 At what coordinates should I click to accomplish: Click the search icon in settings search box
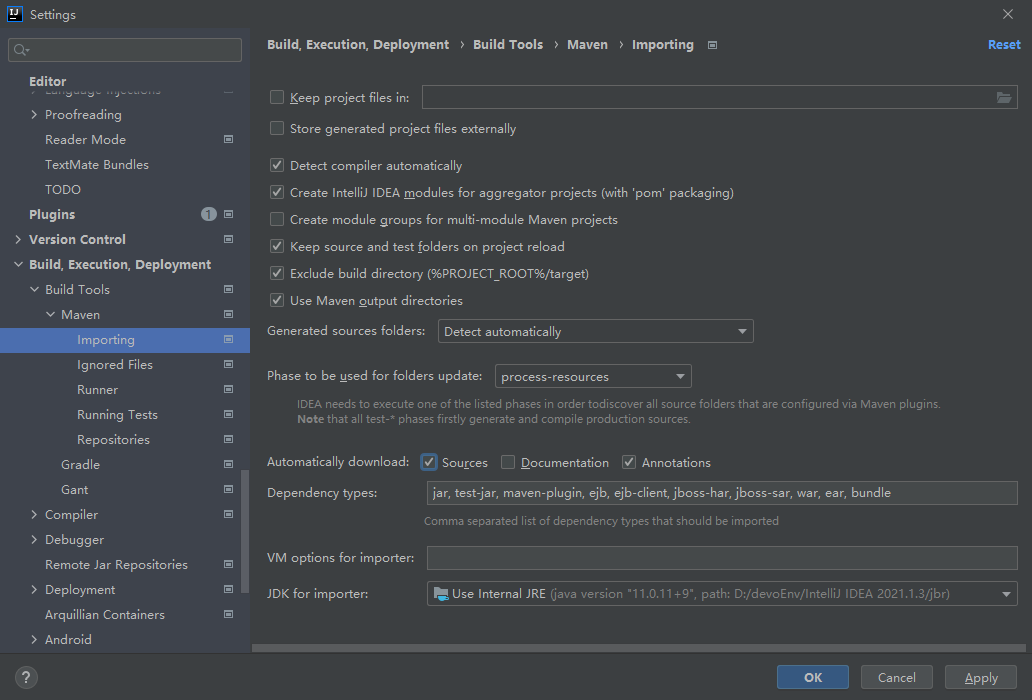coord(21,50)
